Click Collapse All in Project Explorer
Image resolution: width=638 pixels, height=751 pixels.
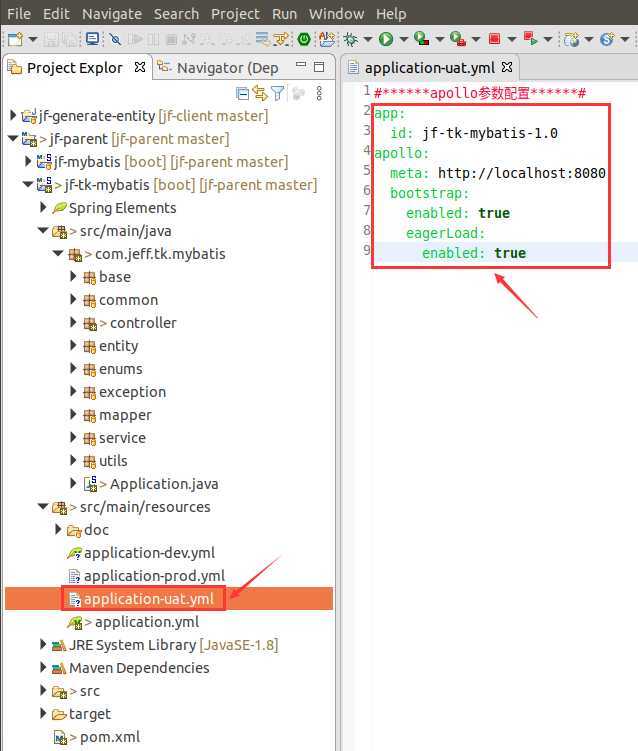coord(243,93)
